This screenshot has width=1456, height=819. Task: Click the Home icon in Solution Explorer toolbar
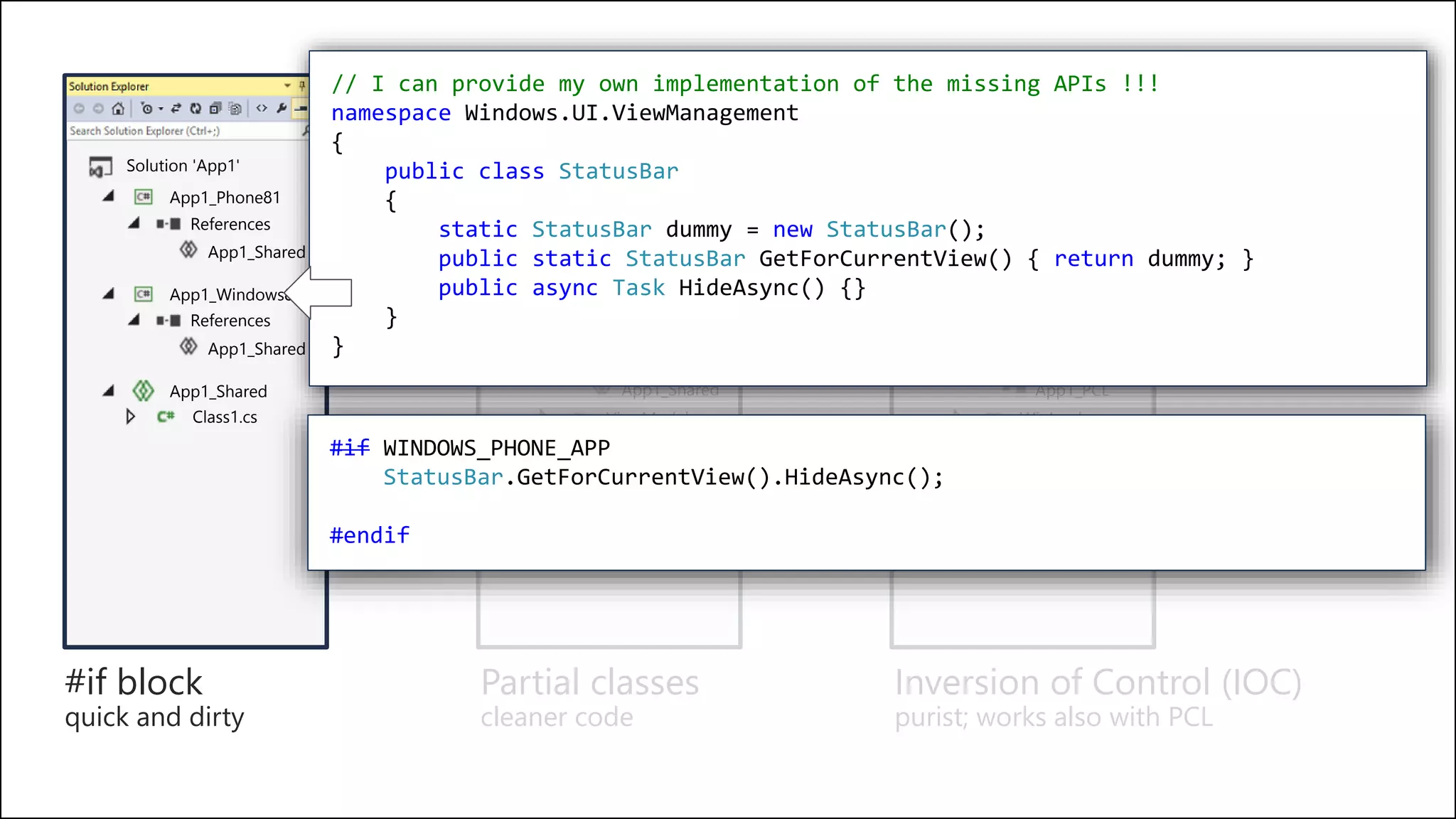click(118, 108)
